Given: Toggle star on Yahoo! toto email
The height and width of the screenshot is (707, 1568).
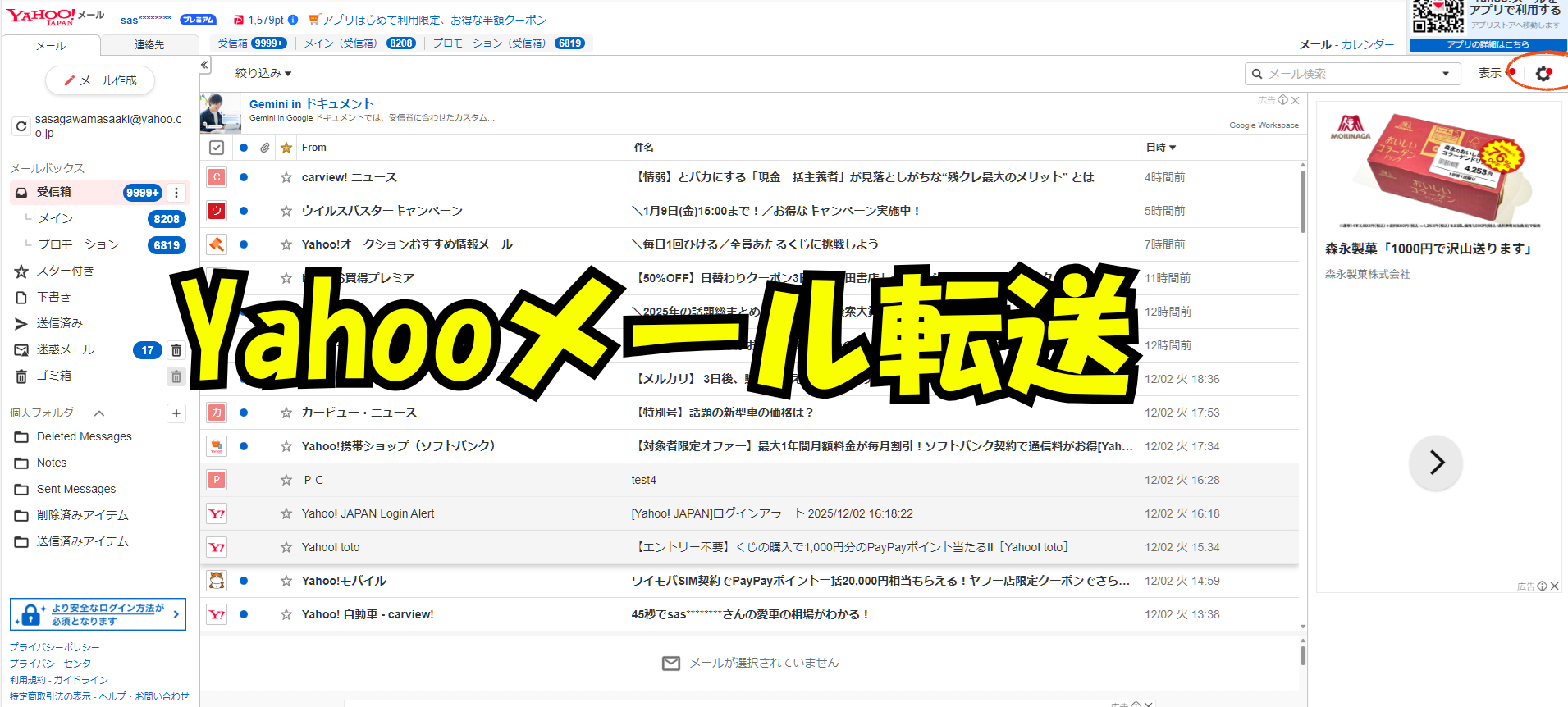Looking at the screenshot, I should click(286, 547).
